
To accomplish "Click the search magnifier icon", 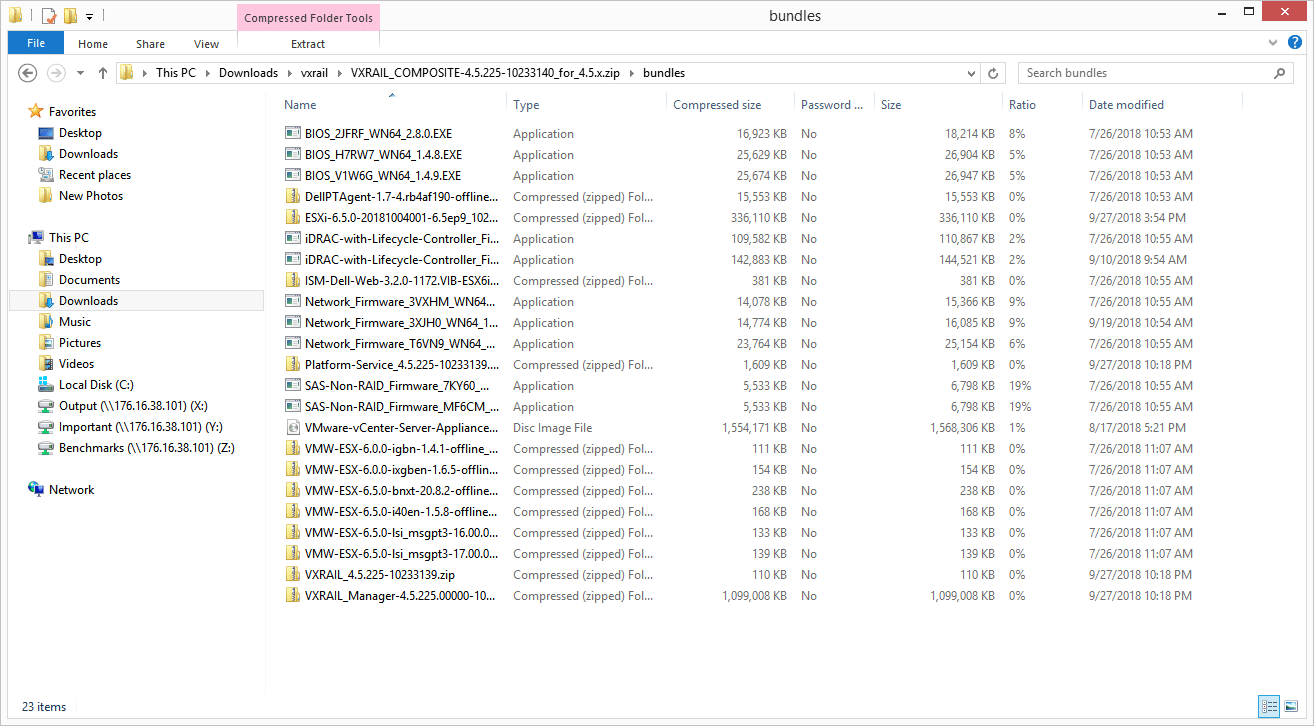I will [x=1280, y=73].
